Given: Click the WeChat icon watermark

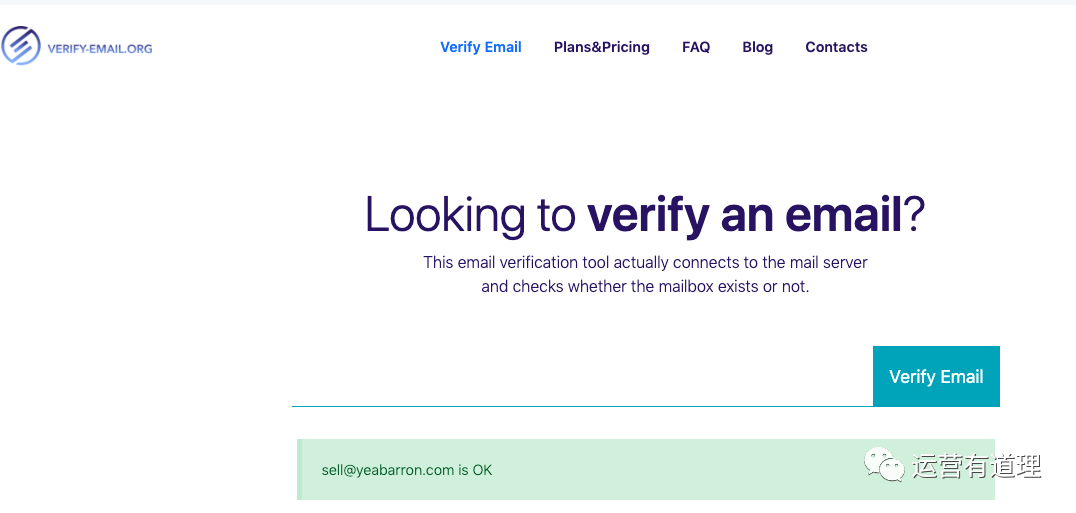Looking at the screenshot, I should click(x=884, y=466).
